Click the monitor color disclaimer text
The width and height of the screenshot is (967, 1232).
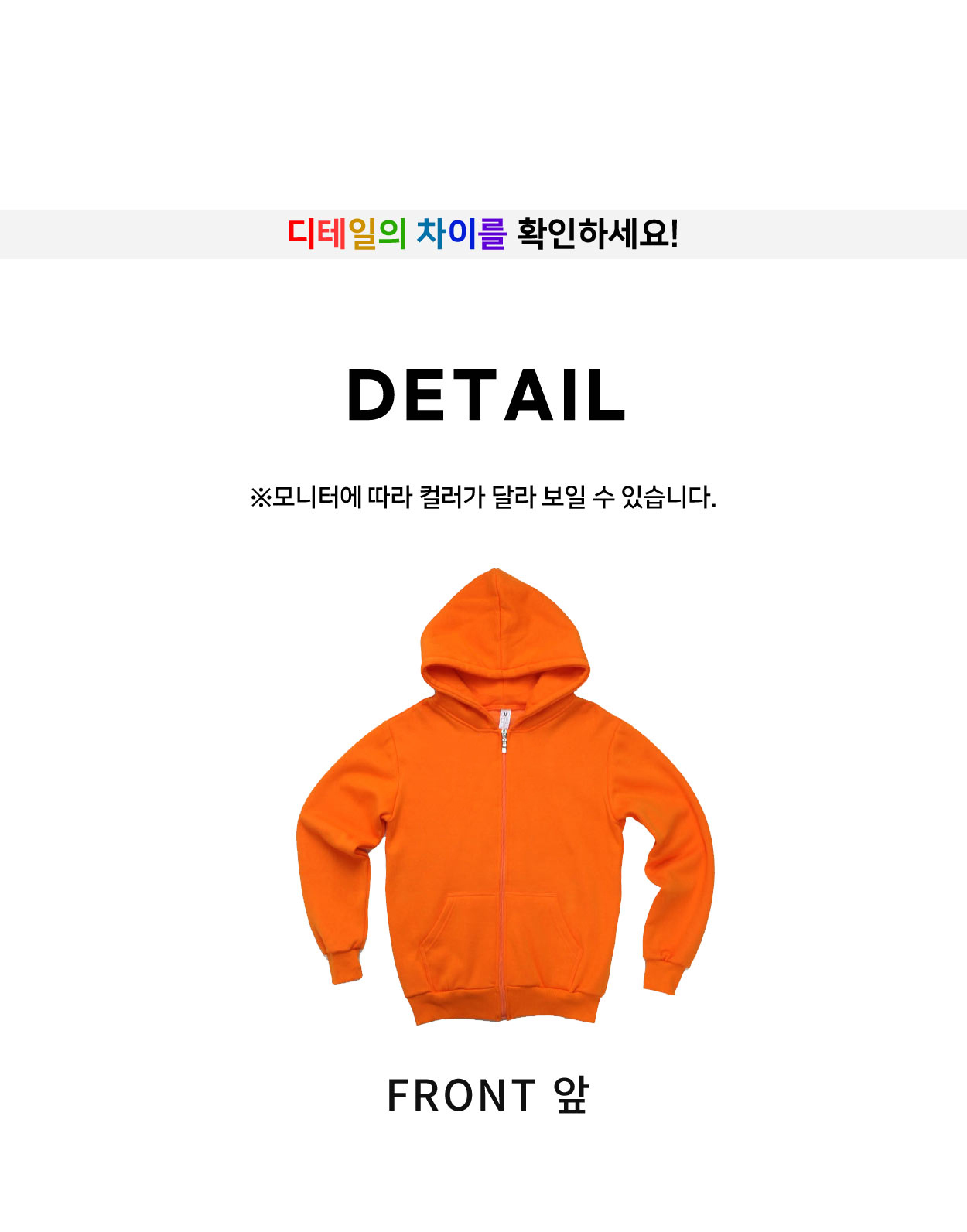[x=483, y=497]
